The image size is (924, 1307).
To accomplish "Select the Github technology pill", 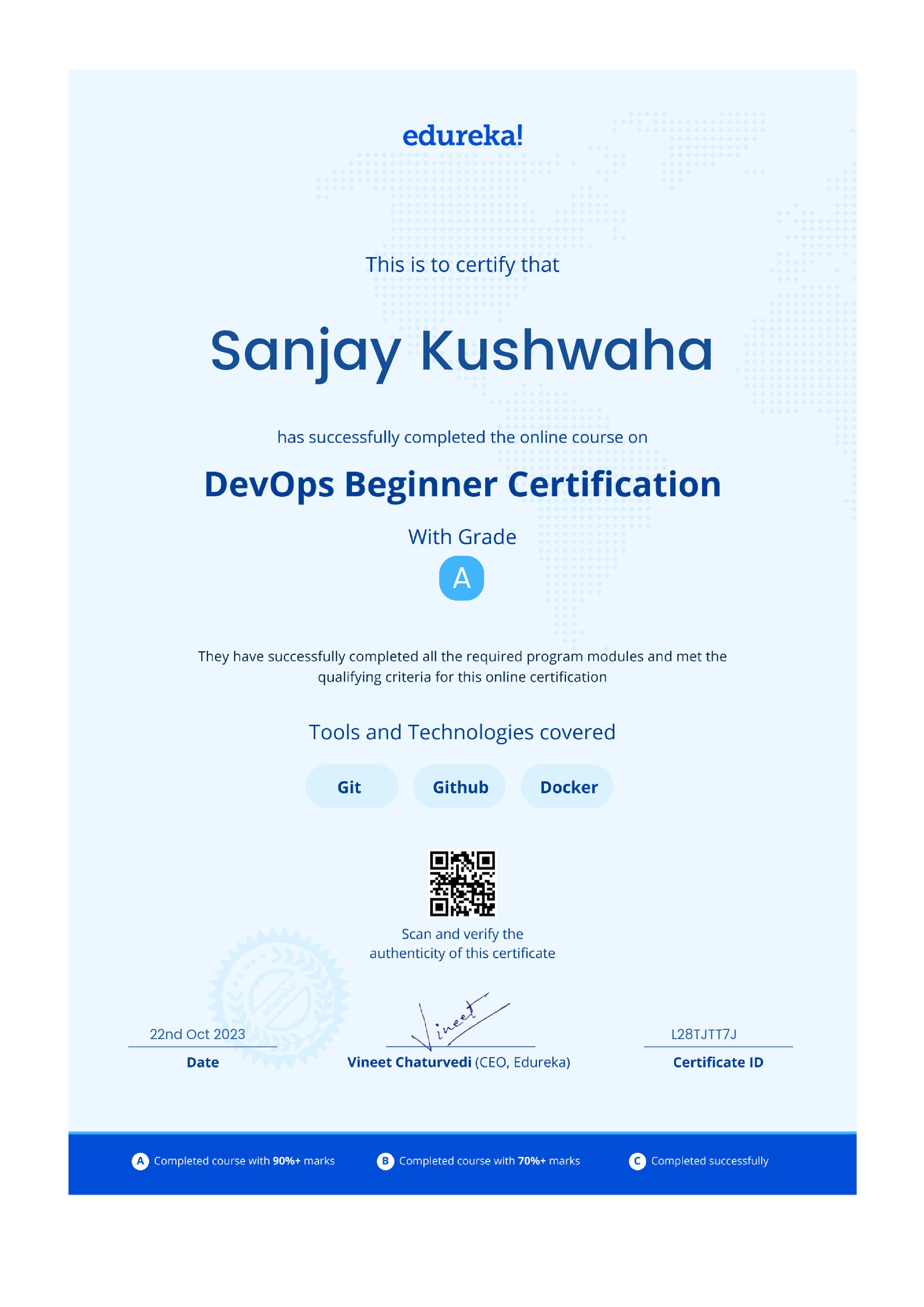I will pos(459,786).
